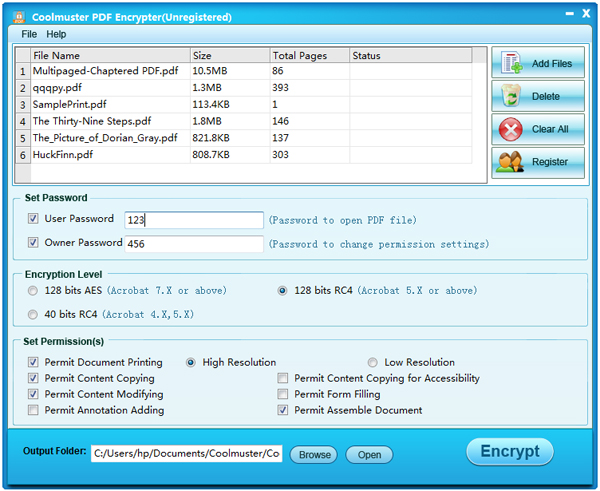600x491 pixels.
Task: Click the Open output folder button
Action: pos(369,455)
